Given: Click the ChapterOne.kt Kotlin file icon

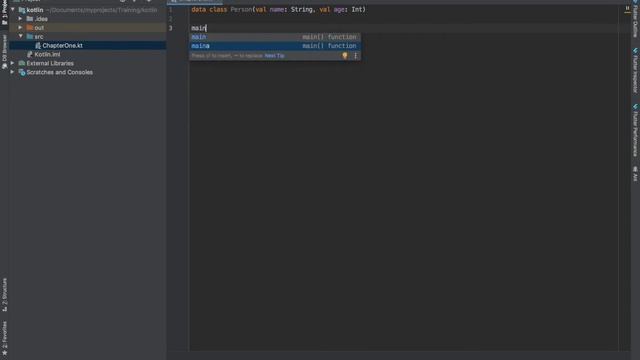Looking at the screenshot, I should click(38, 46).
